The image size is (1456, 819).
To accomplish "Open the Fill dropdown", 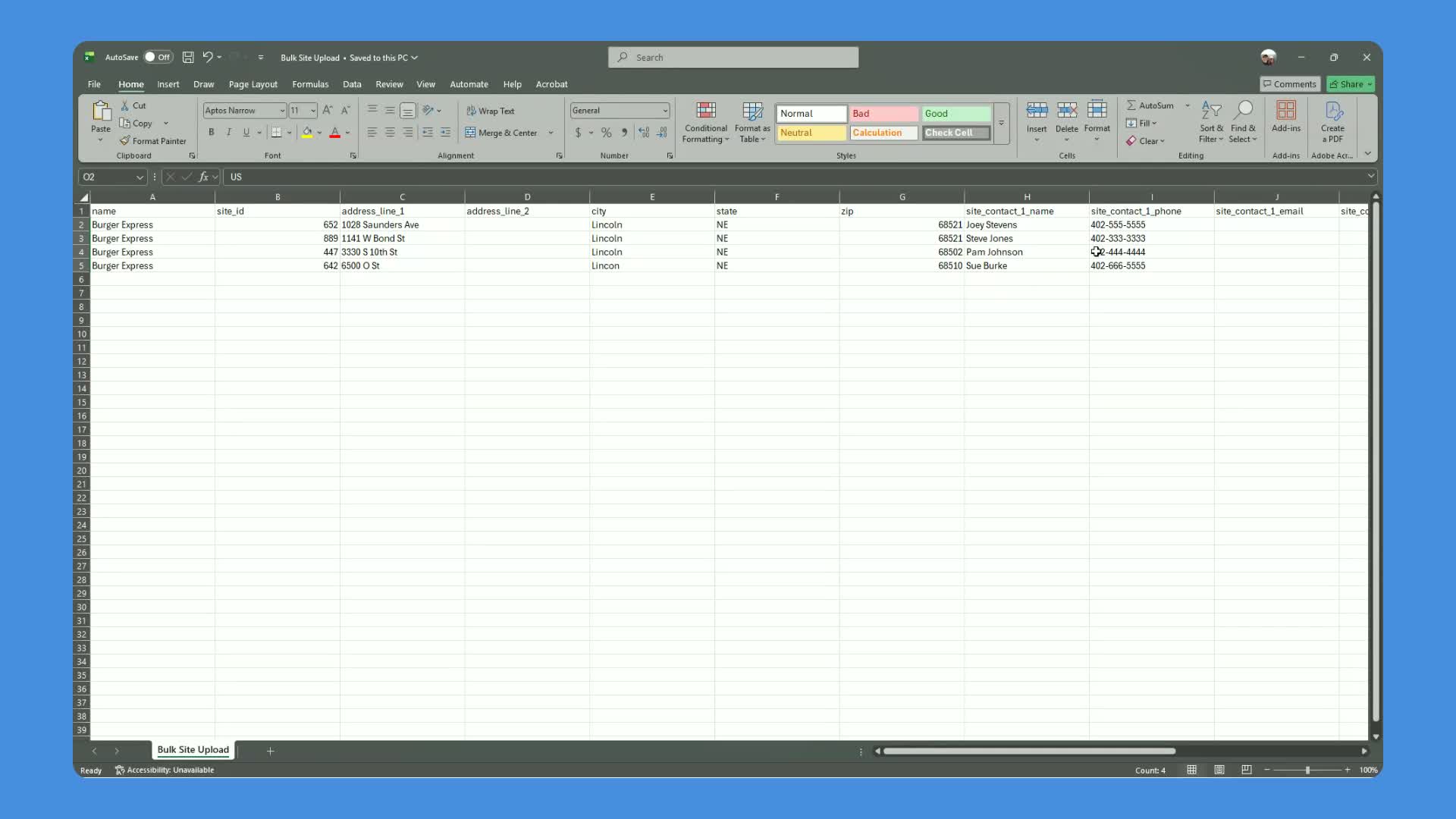I will pos(1142,123).
